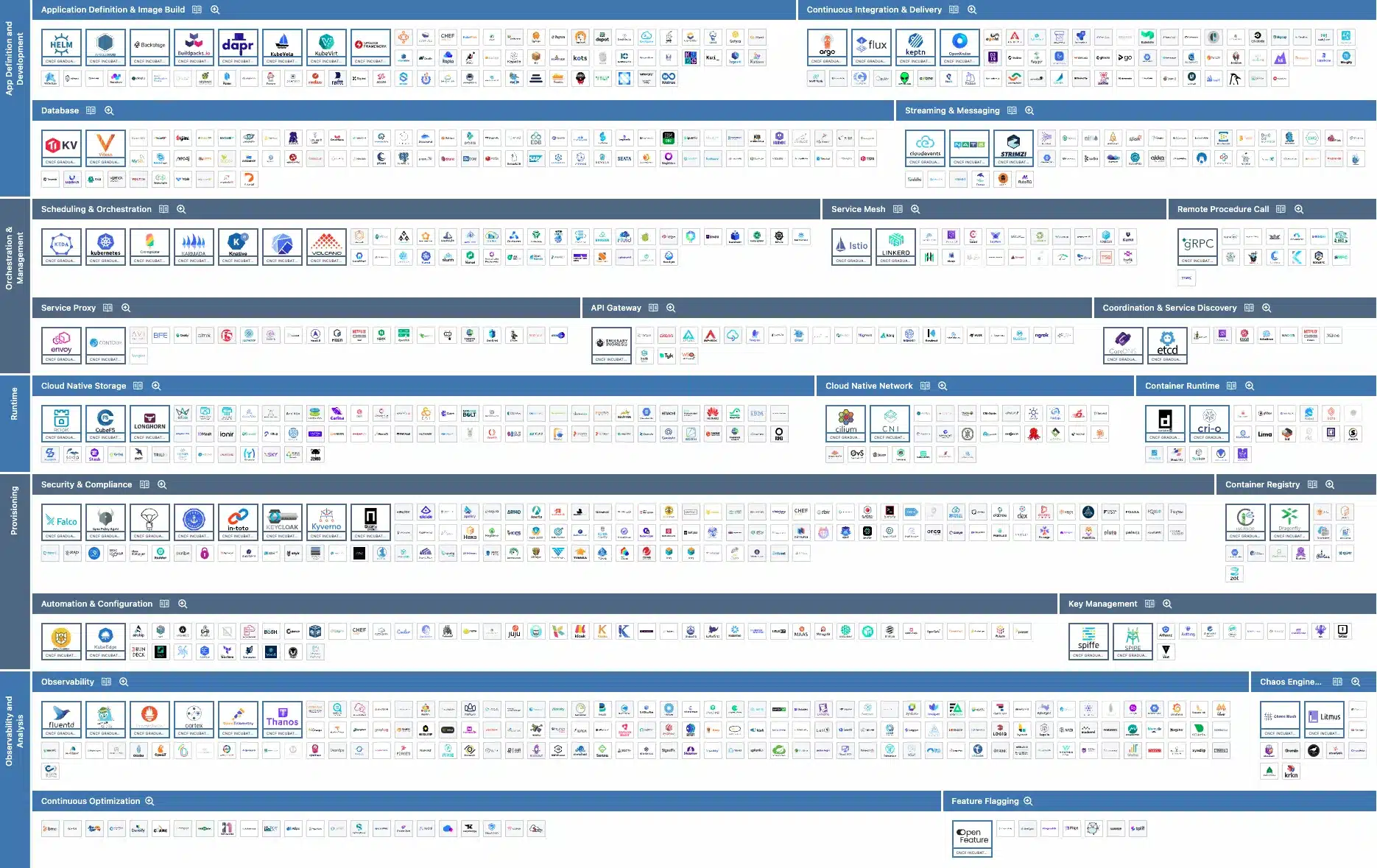Open the cortex project card
The width and height of the screenshot is (1377, 868).
click(194, 719)
